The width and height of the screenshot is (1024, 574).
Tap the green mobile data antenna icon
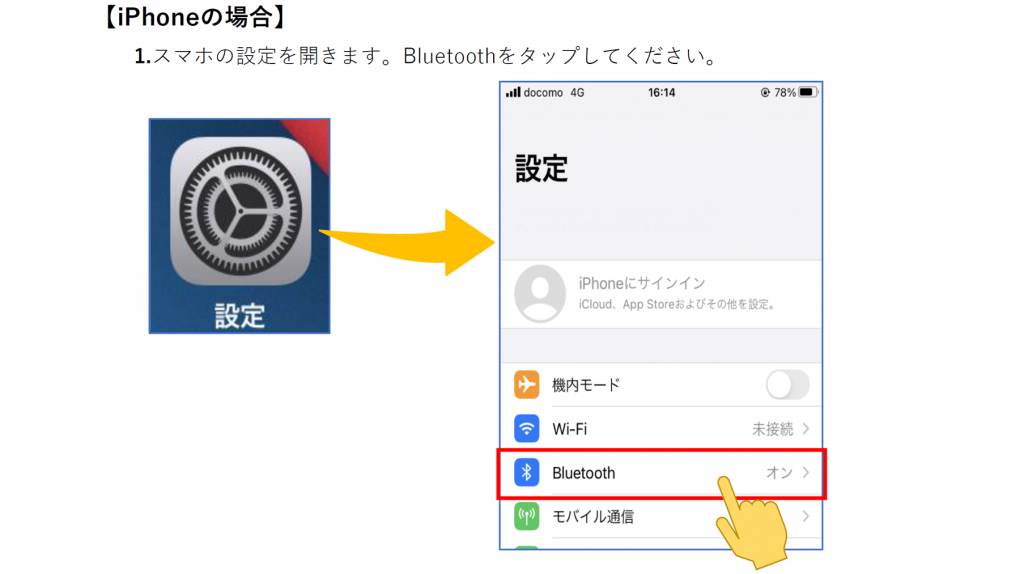[x=526, y=516]
